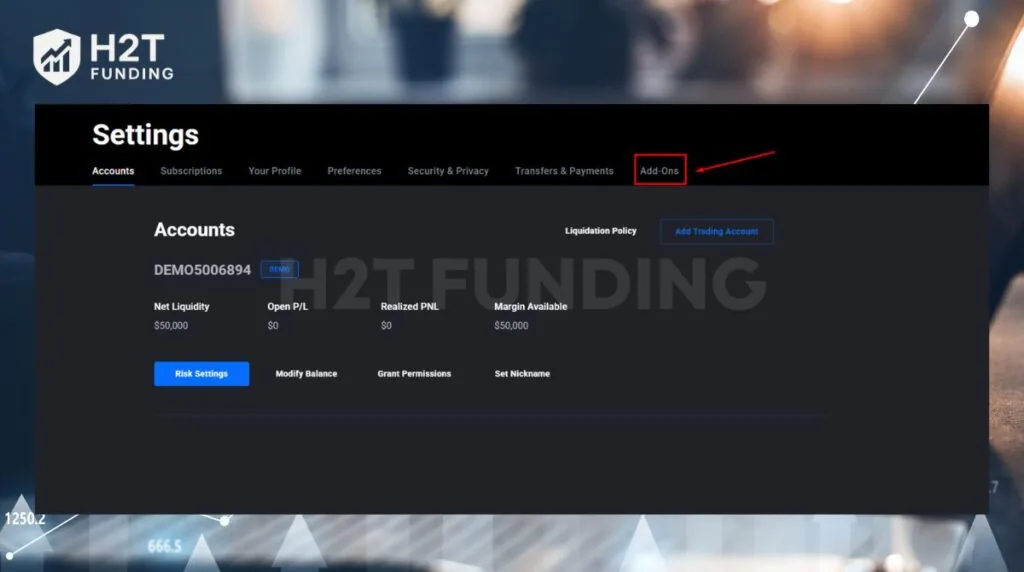Go to the Your Profile tab
The height and width of the screenshot is (572, 1024).
(x=275, y=171)
